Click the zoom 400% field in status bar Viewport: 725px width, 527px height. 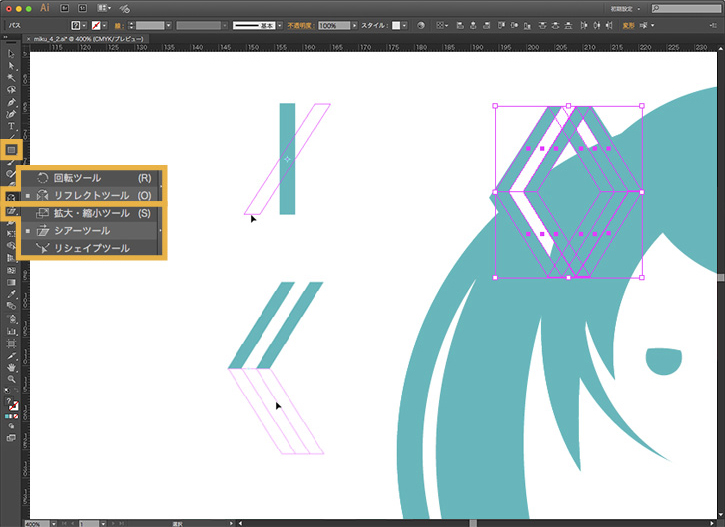tap(37, 524)
